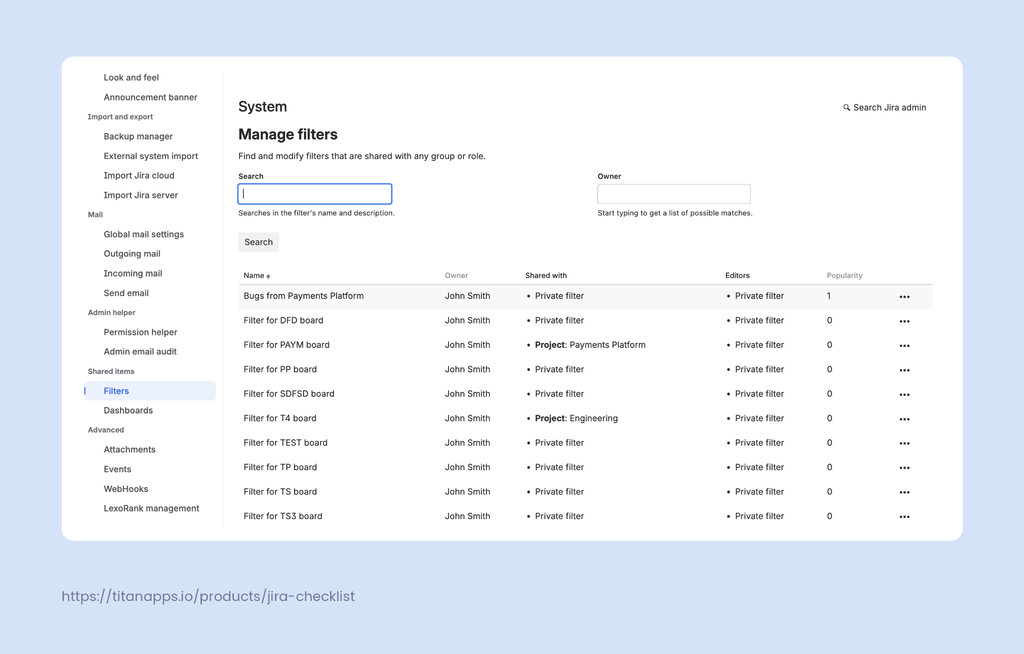1024x654 pixels.
Task: Click the Shared with column header
Action: point(546,276)
